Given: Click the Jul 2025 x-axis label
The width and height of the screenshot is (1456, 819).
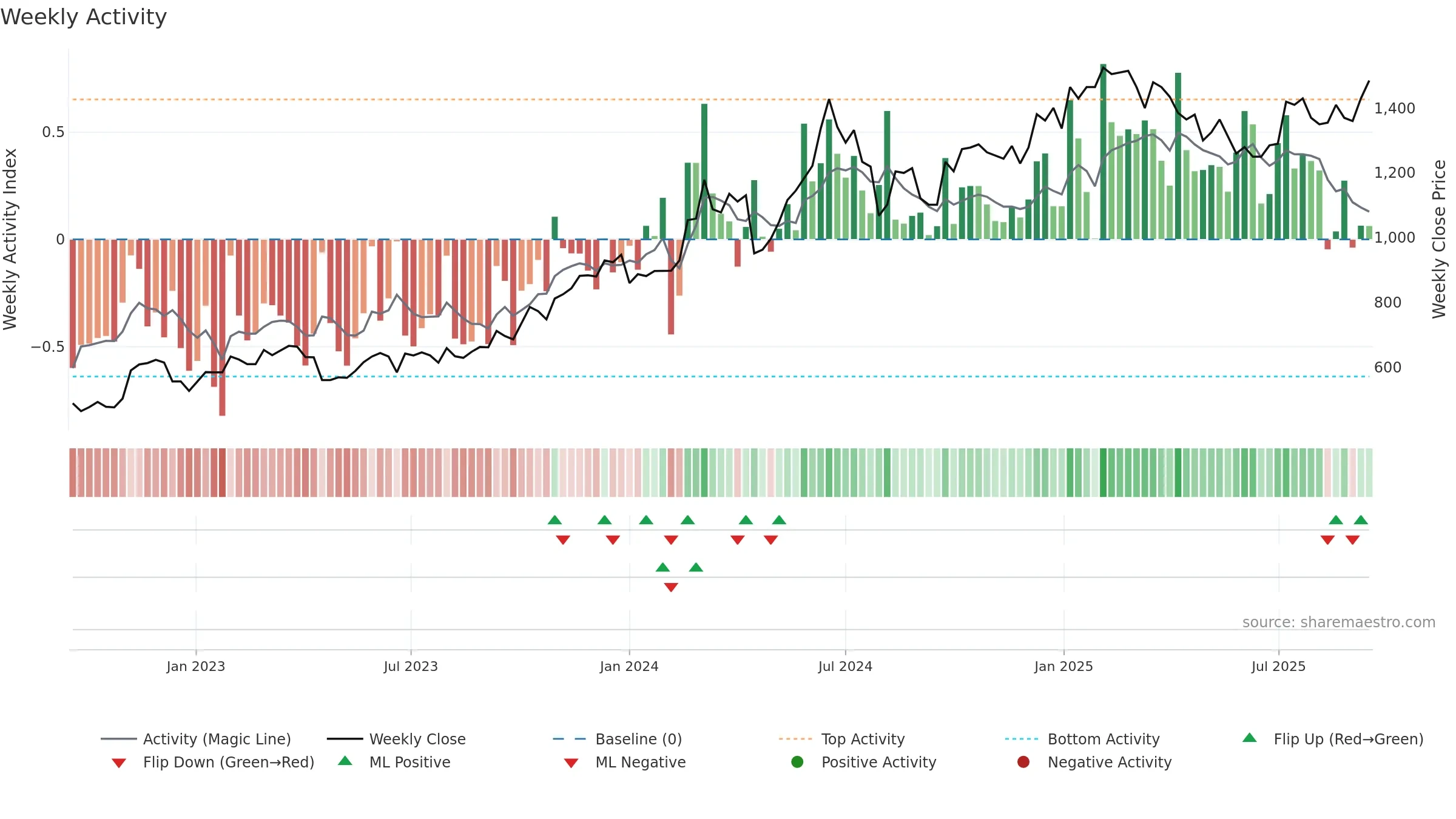Looking at the screenshot, I should pyautogui.click(x=1278, y=666).
